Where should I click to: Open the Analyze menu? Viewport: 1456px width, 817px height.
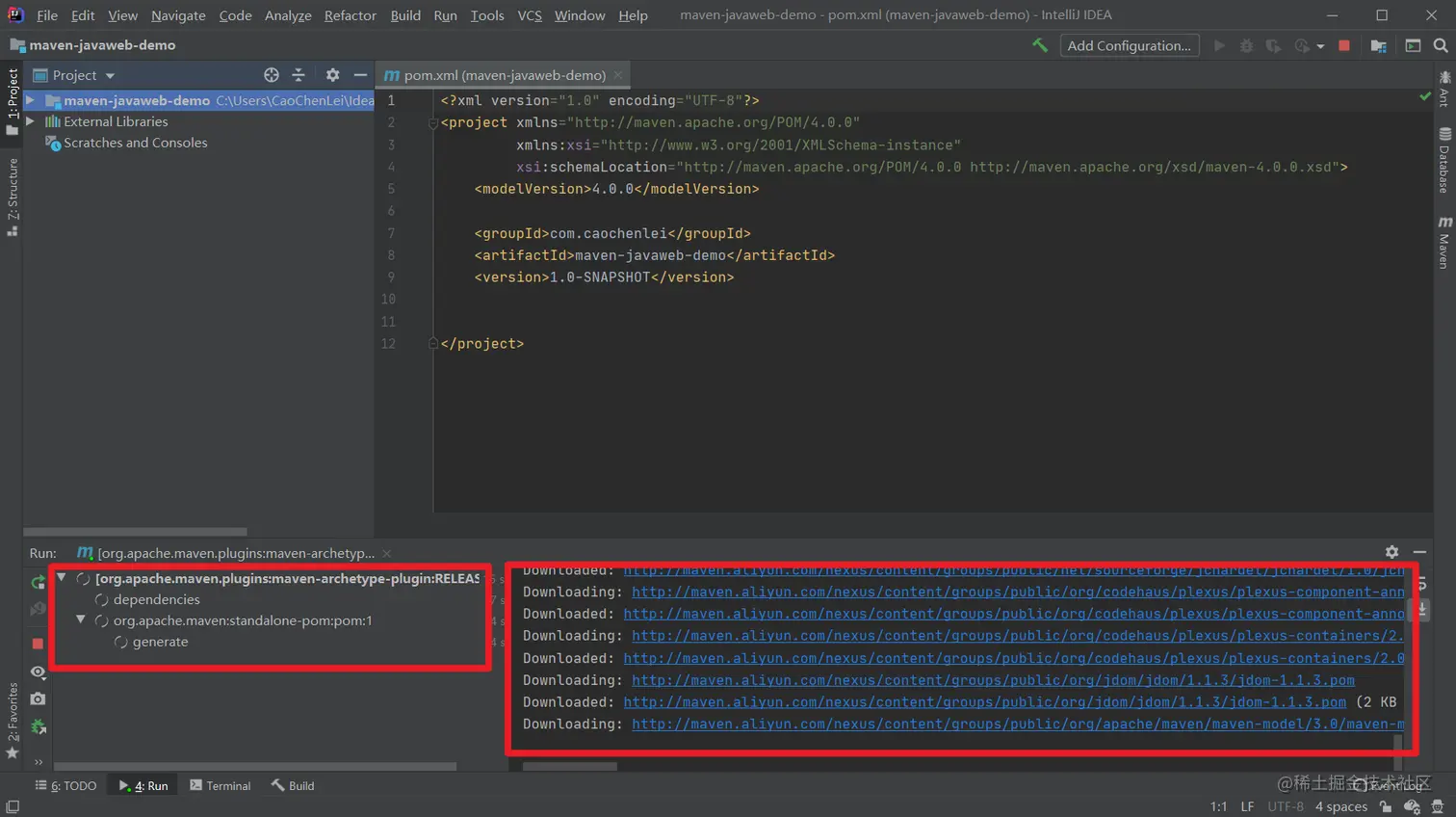[x=288, y=15]
